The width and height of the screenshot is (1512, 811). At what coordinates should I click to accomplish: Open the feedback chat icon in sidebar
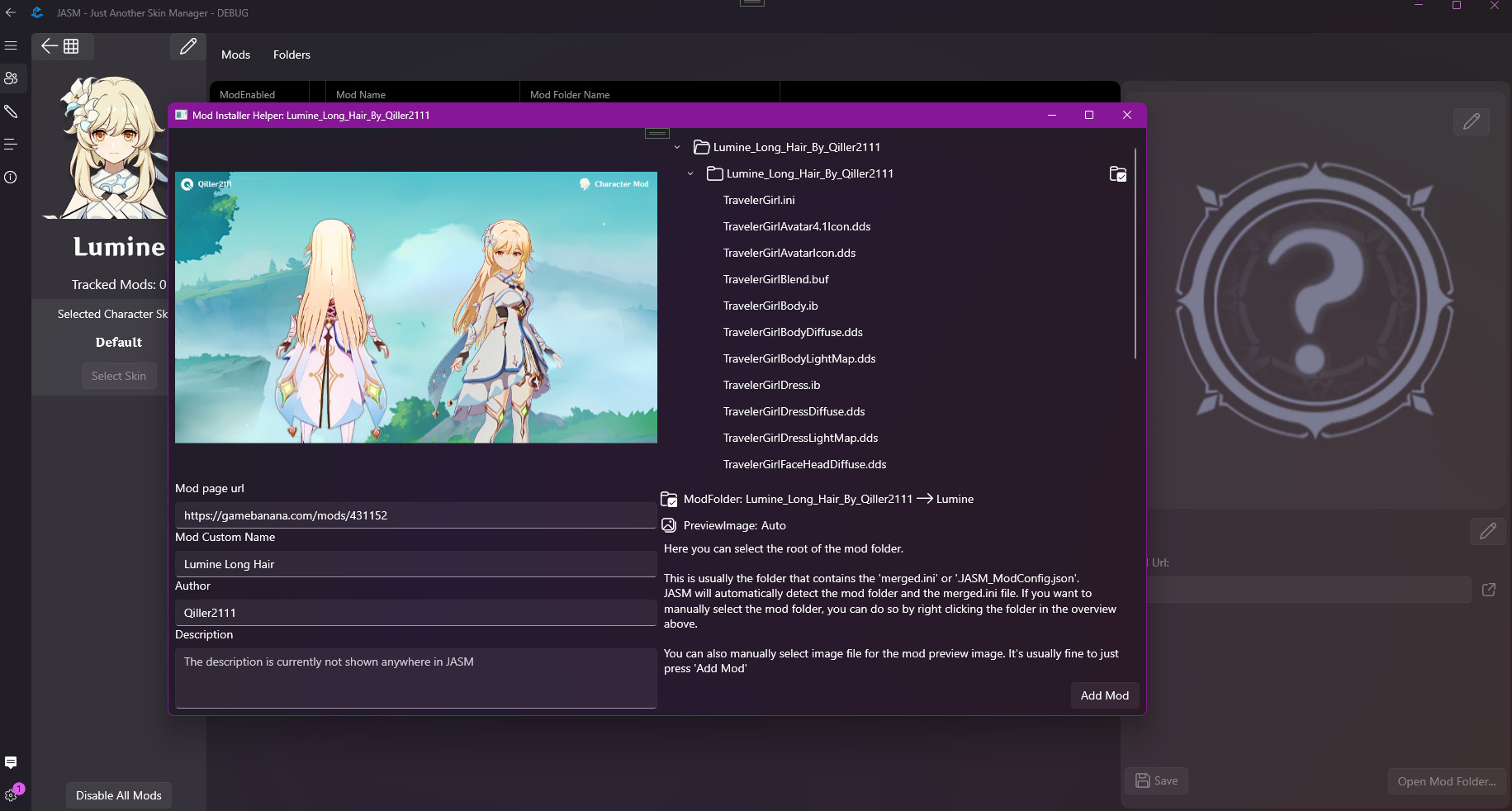tap(11, 762)
